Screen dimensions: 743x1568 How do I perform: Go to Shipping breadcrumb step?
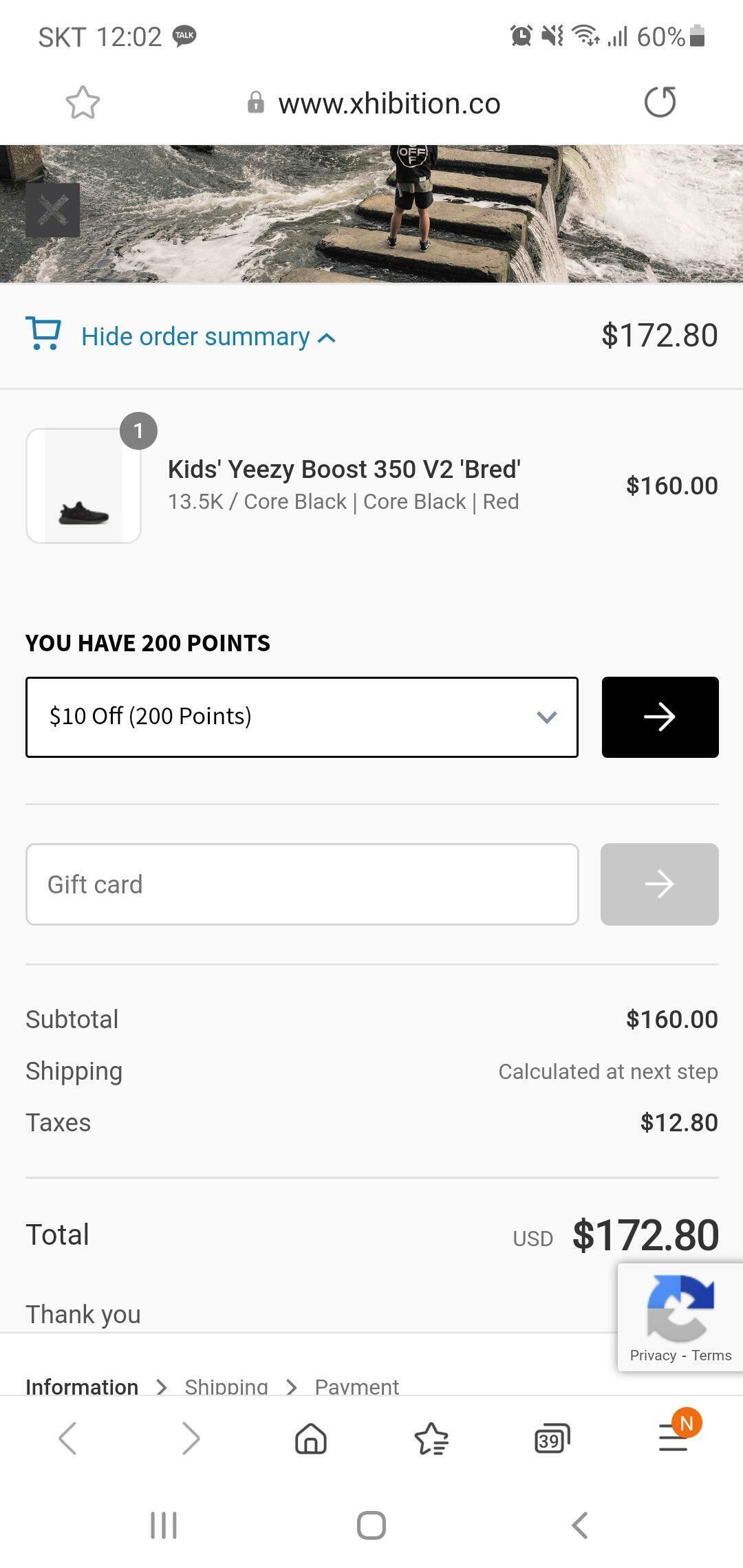(226, 1386)
